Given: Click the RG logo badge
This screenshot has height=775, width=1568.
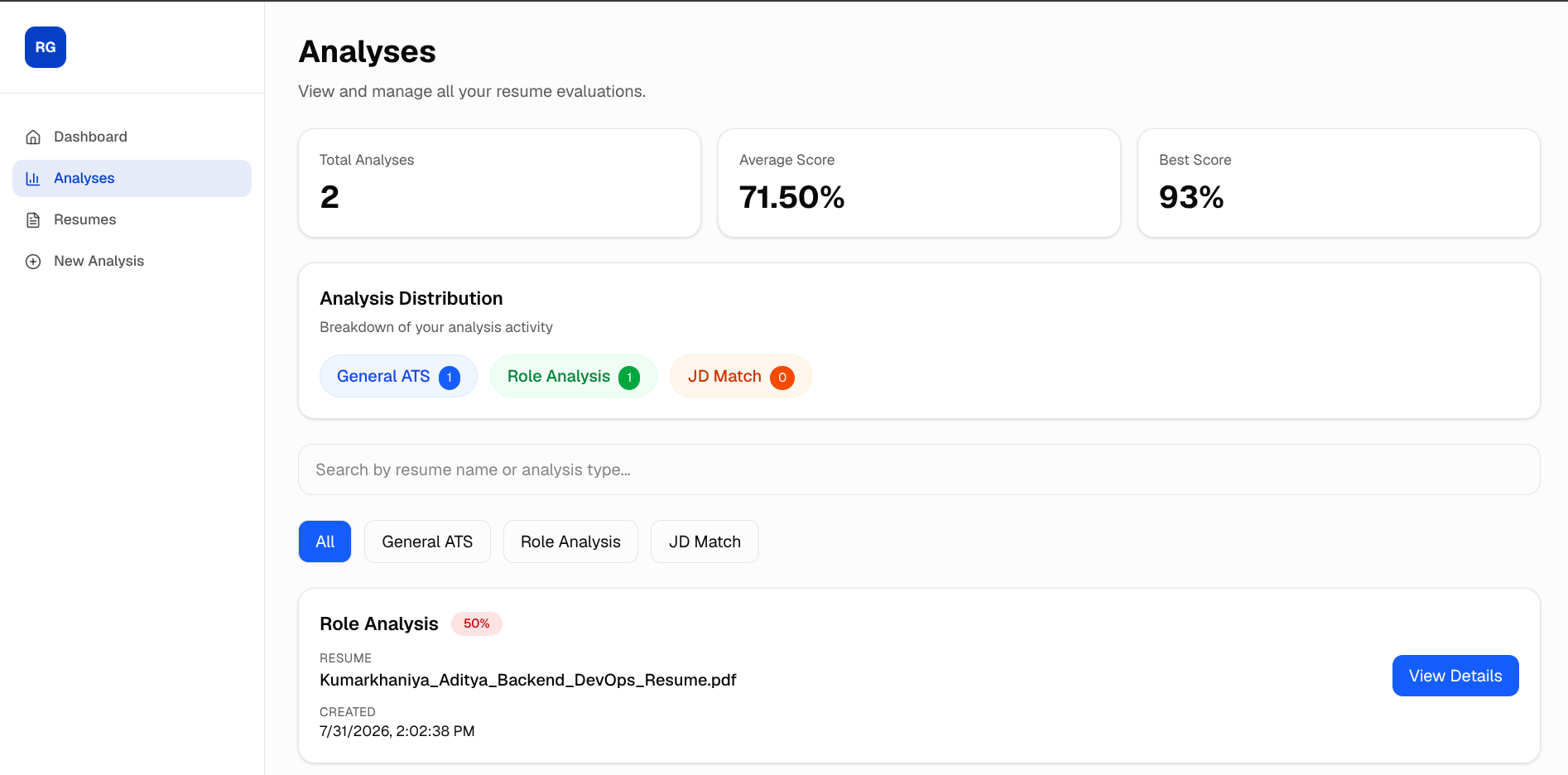Looking at the screenshot, I should [46, 47].
